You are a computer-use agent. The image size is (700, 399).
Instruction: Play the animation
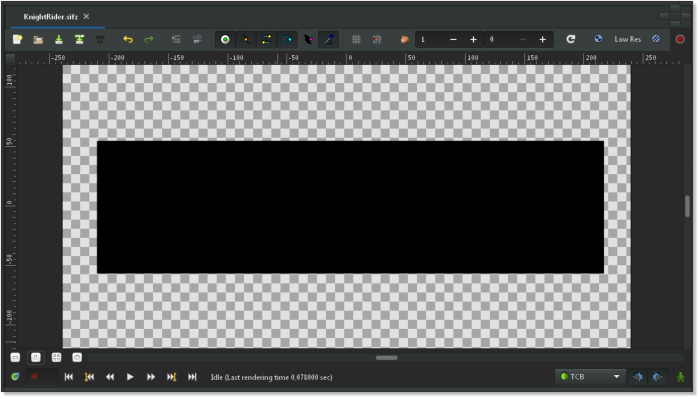pyautogui.click(x=130, y=377)
